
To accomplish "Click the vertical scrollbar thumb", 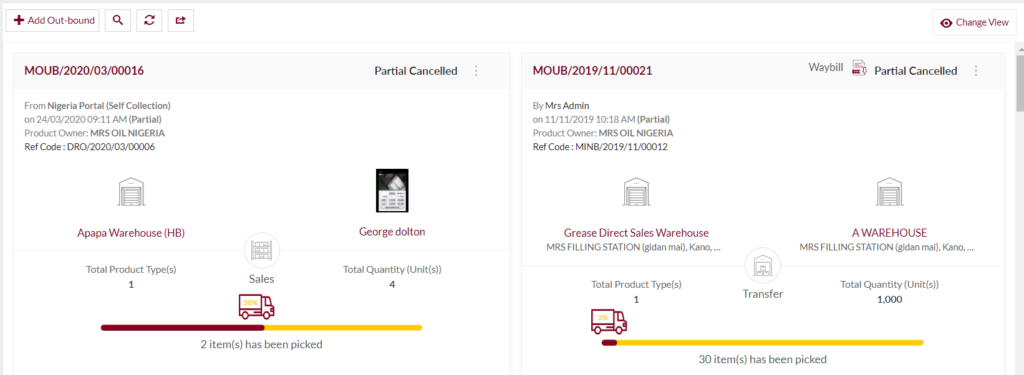I will [1018, 80].
